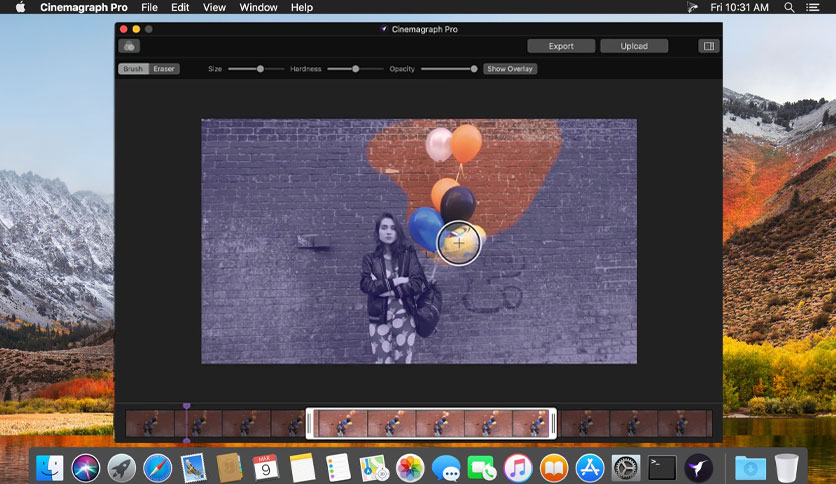The height and width of the screenshot is (484, 836).
Task: Click the Upload button
Action: (634, 46)
